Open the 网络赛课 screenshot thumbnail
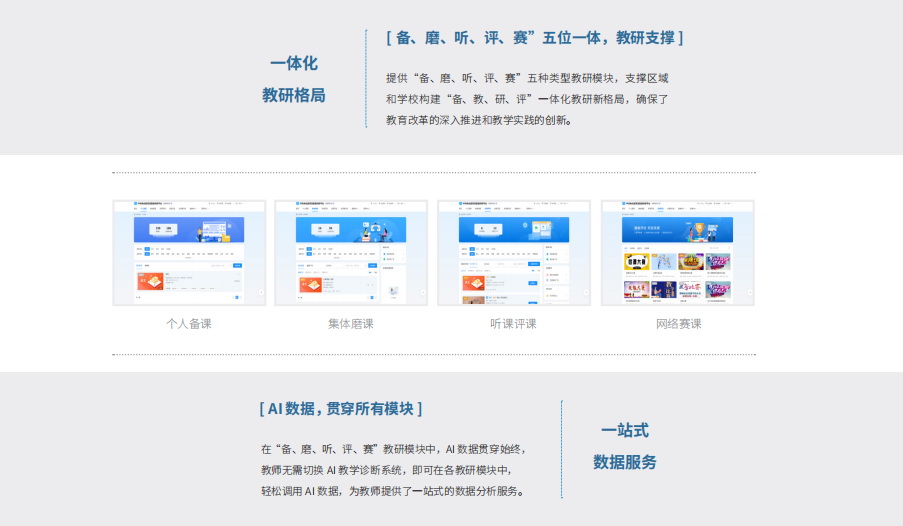903x526 pixels. (x=677, y=252)
